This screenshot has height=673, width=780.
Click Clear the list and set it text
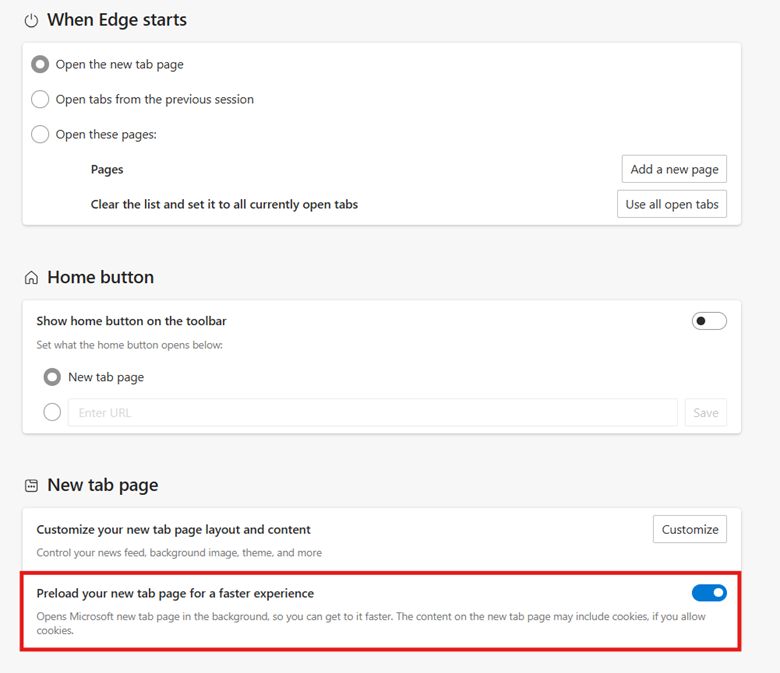pos(224,204)
